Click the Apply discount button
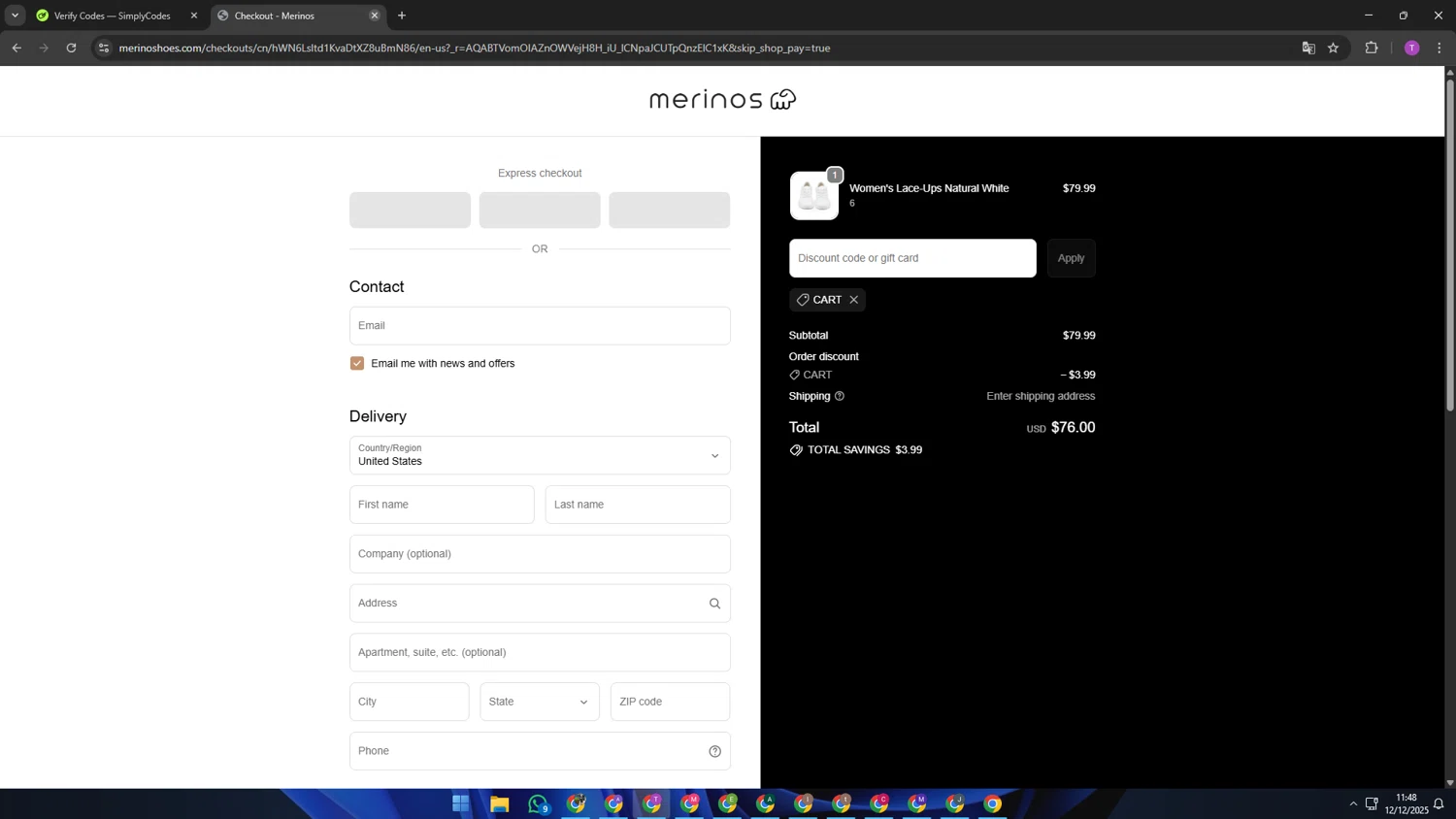 [1071, 258]
